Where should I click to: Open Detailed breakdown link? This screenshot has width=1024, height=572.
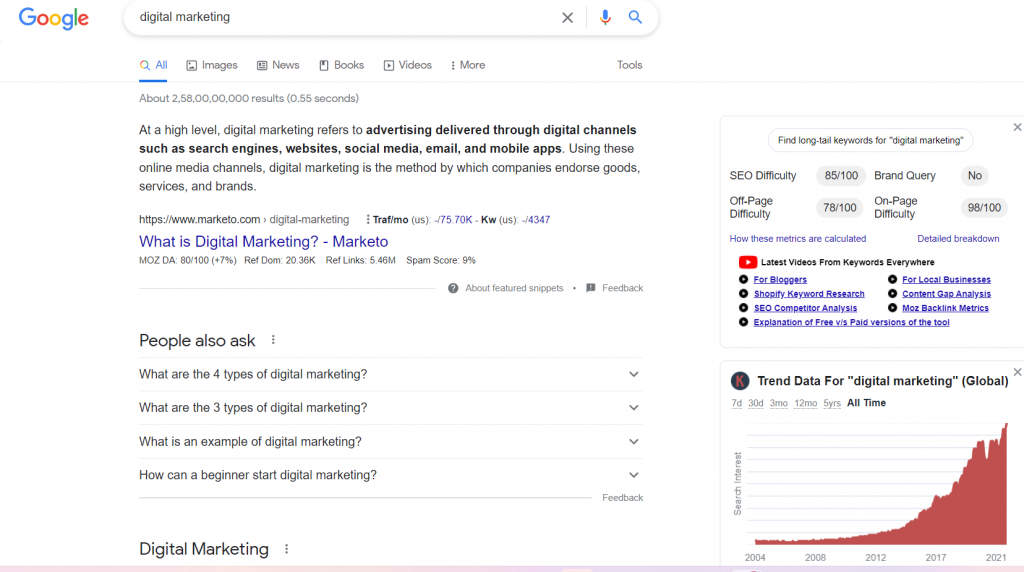coord(958,239)
